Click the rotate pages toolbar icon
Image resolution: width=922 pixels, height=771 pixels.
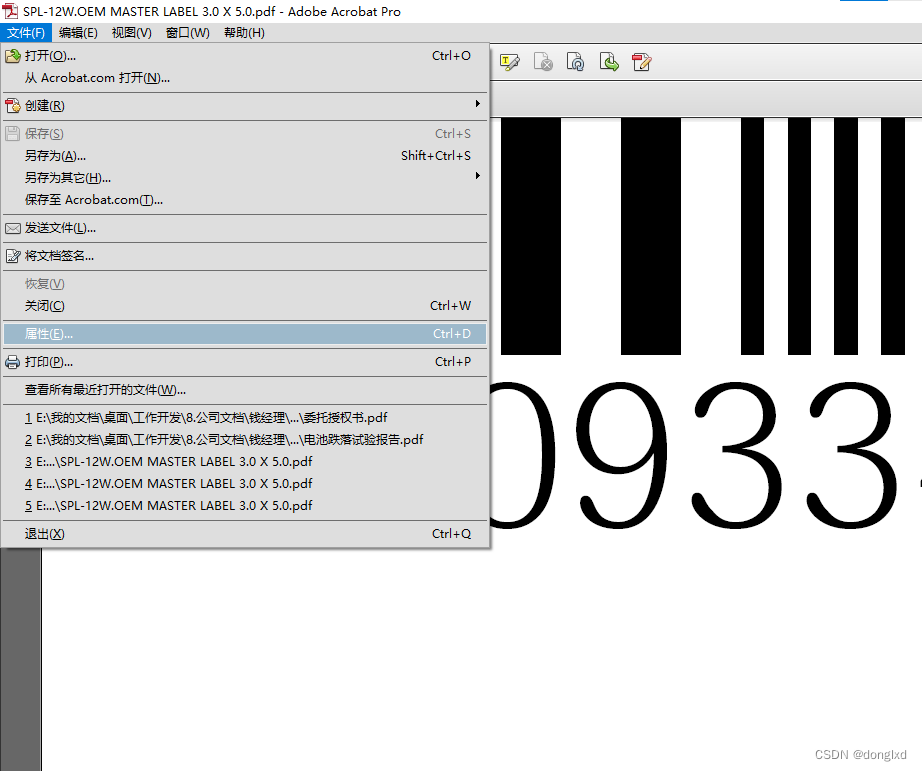click(x=575, y=62)
